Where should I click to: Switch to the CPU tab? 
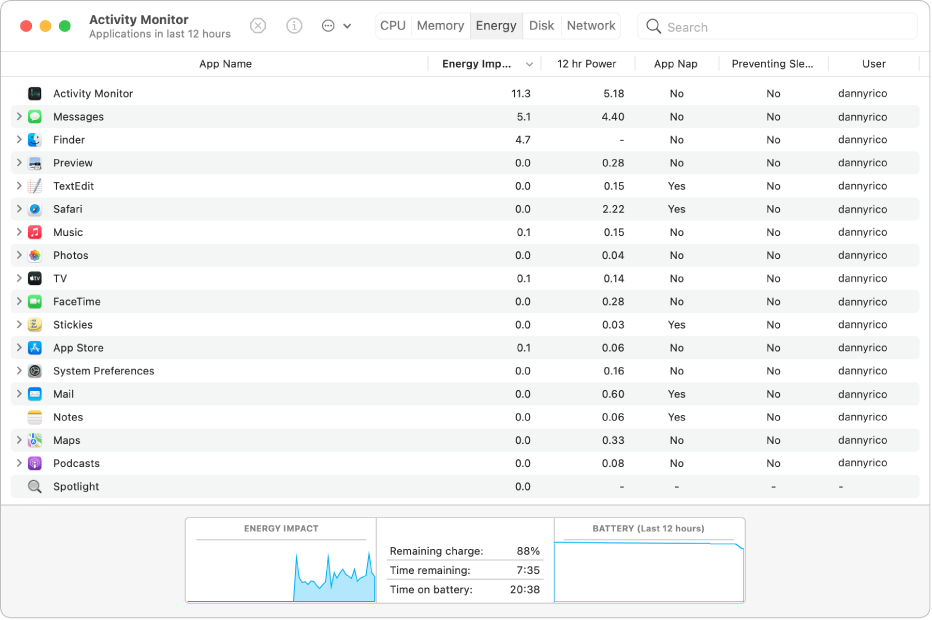coord(393,26)
